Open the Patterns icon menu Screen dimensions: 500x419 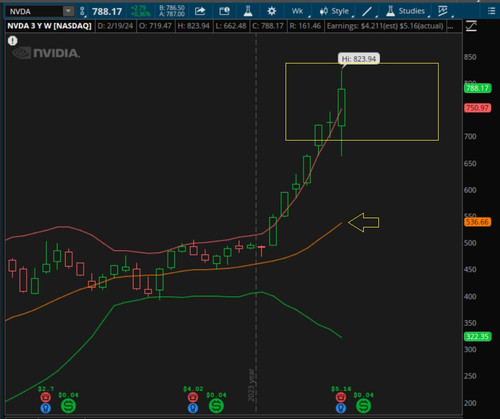pyautogui.click(x=444, y=11)
